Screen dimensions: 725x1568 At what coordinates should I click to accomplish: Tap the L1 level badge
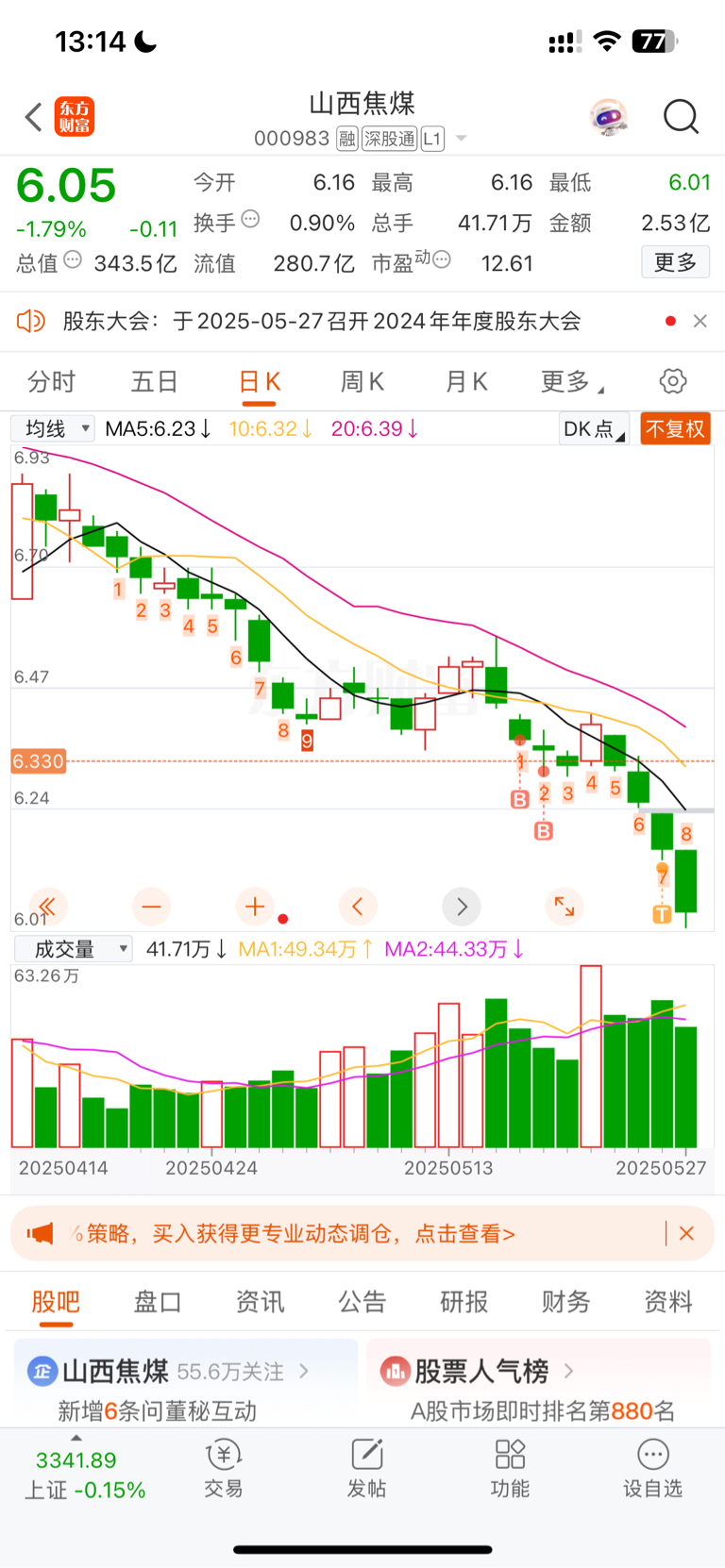(x=432, y=139)
